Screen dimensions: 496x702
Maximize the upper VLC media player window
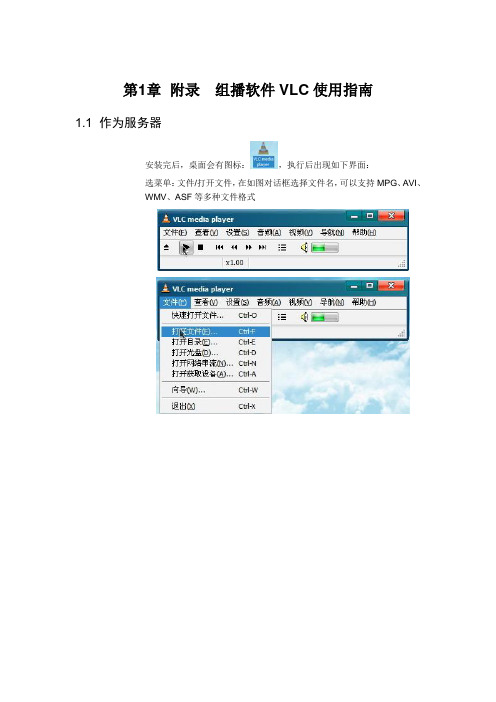coord(369,216)
